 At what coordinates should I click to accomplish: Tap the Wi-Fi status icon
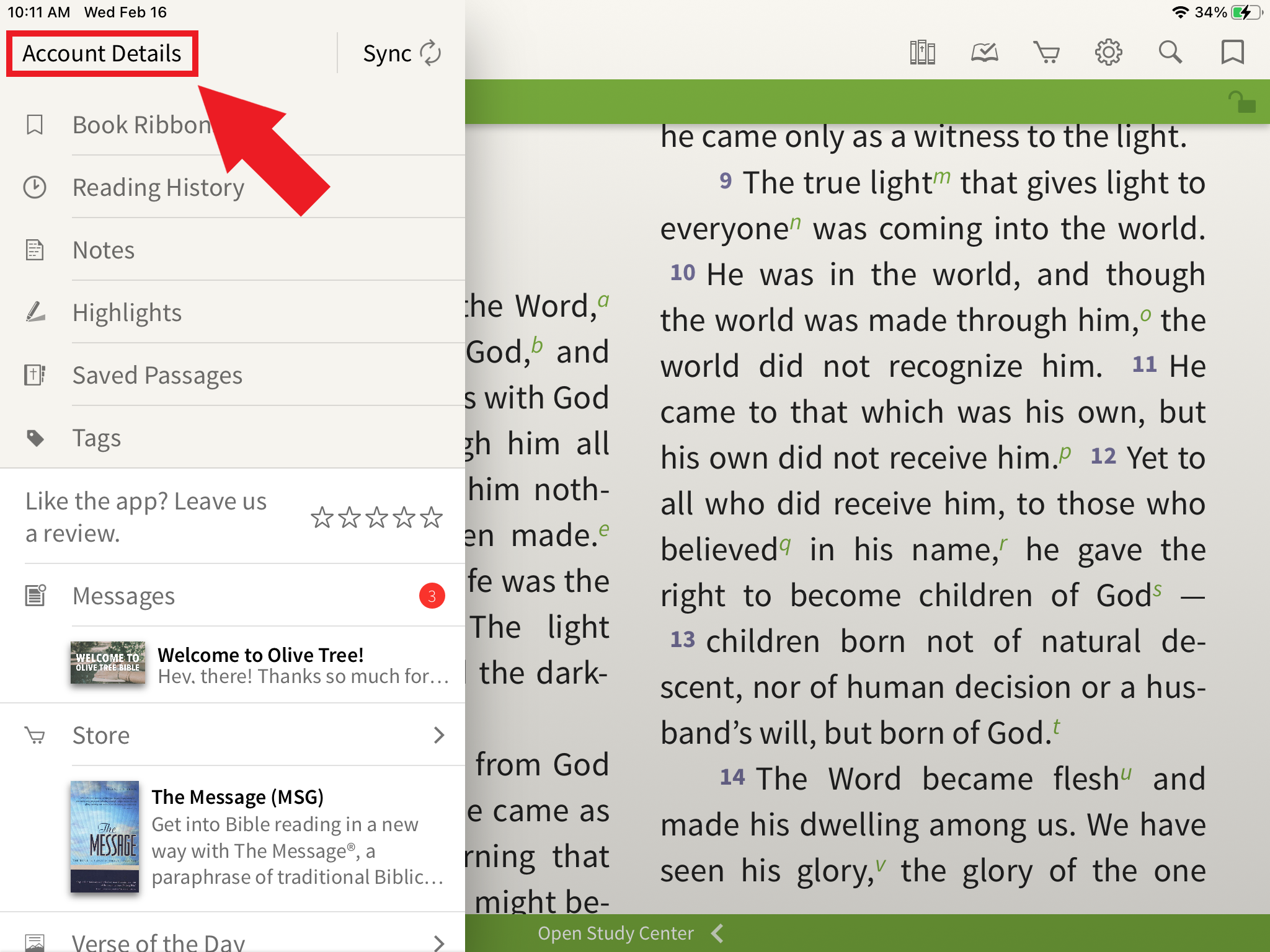(x=1180, y=12)
